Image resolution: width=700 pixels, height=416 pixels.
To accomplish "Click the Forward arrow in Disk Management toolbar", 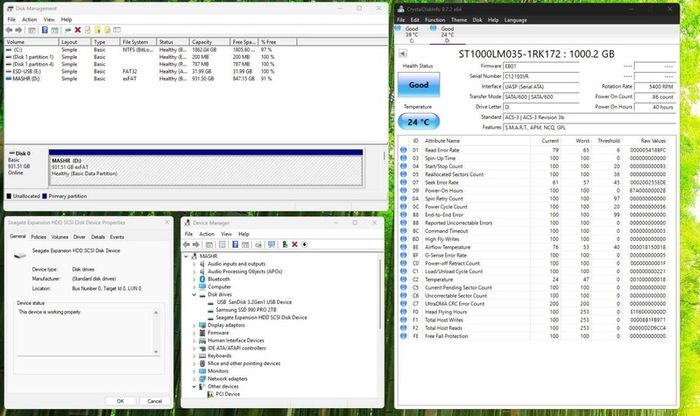I will pyautogui.click(x=19, y=30).
